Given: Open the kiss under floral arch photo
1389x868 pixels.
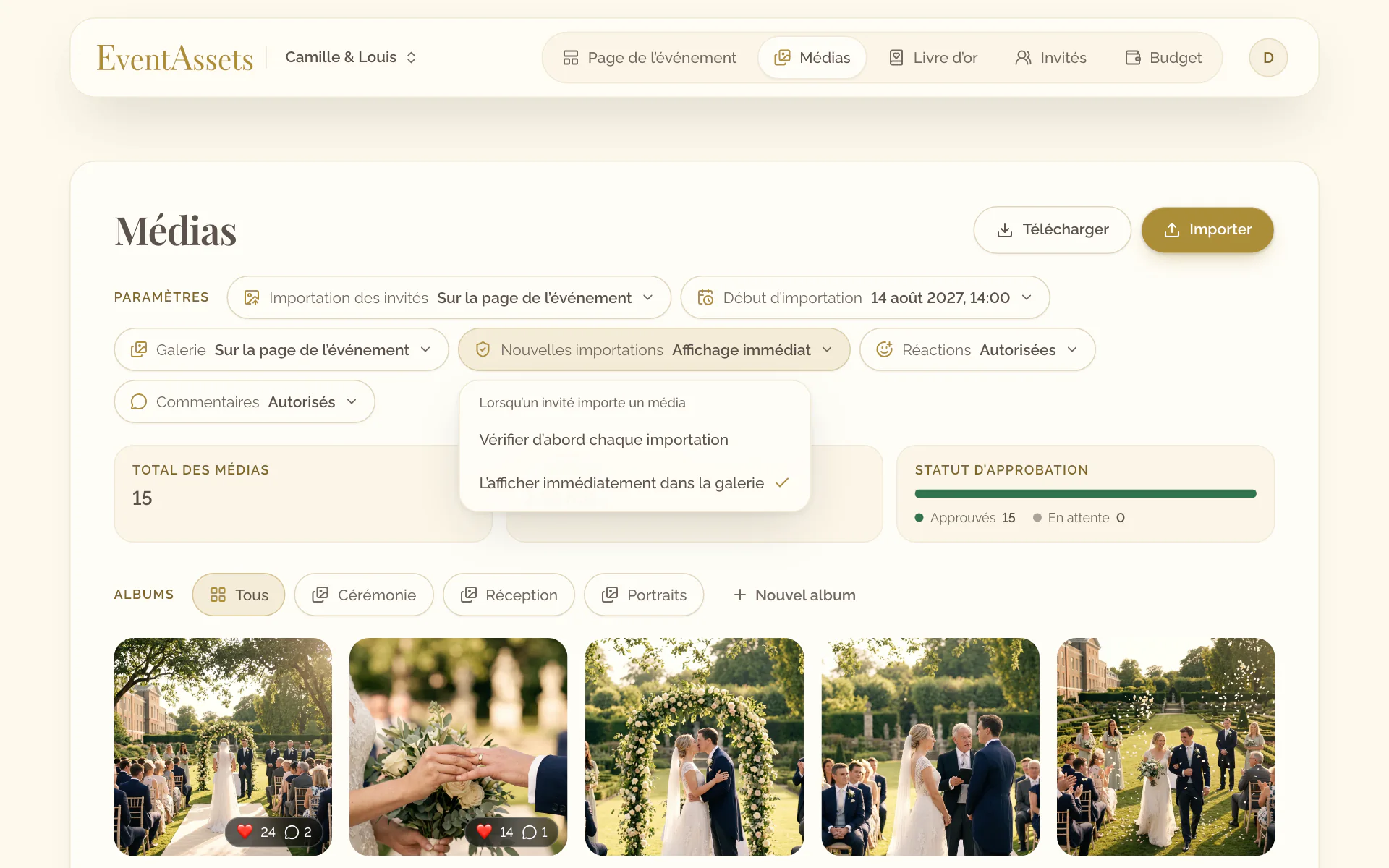Looking at the screenshot, I should pyautogui.click(x=694, y=746).
